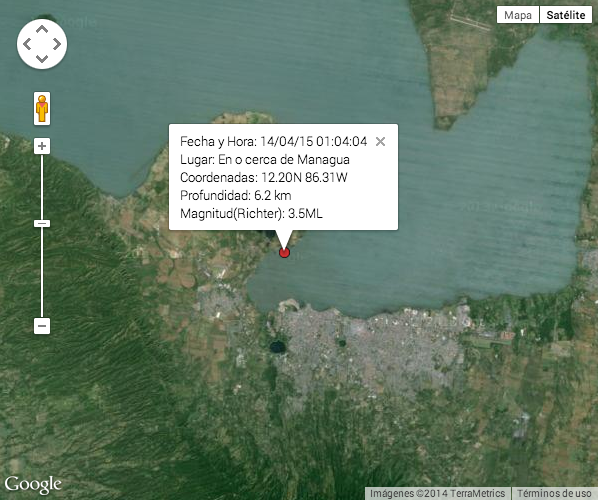Viewport: 598px width, 501px height.
Task: Zoom in with the plus button
Action: (42, 146)
